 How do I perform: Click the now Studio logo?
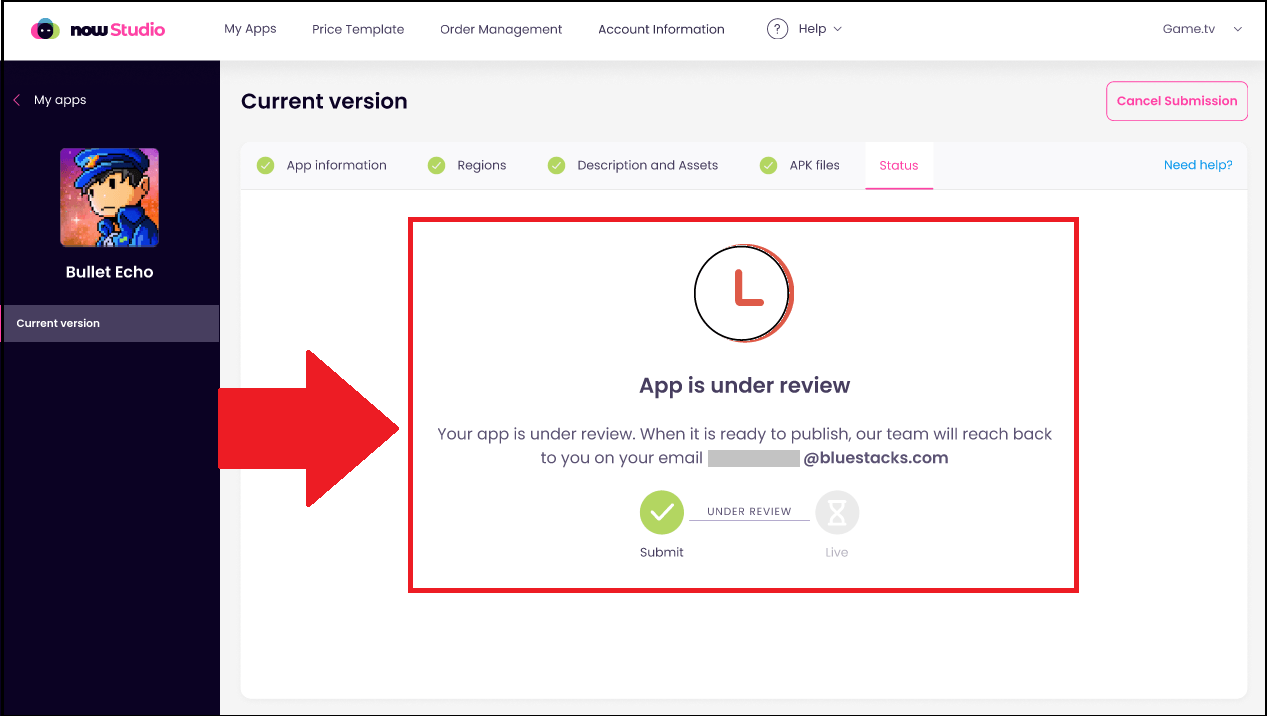pos(98,29)
